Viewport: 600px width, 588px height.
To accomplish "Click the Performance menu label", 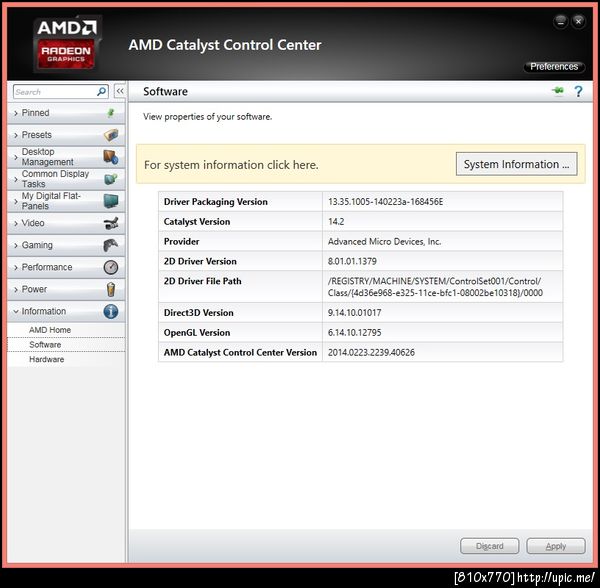I will pyautogui.click(x=47, y=267).
